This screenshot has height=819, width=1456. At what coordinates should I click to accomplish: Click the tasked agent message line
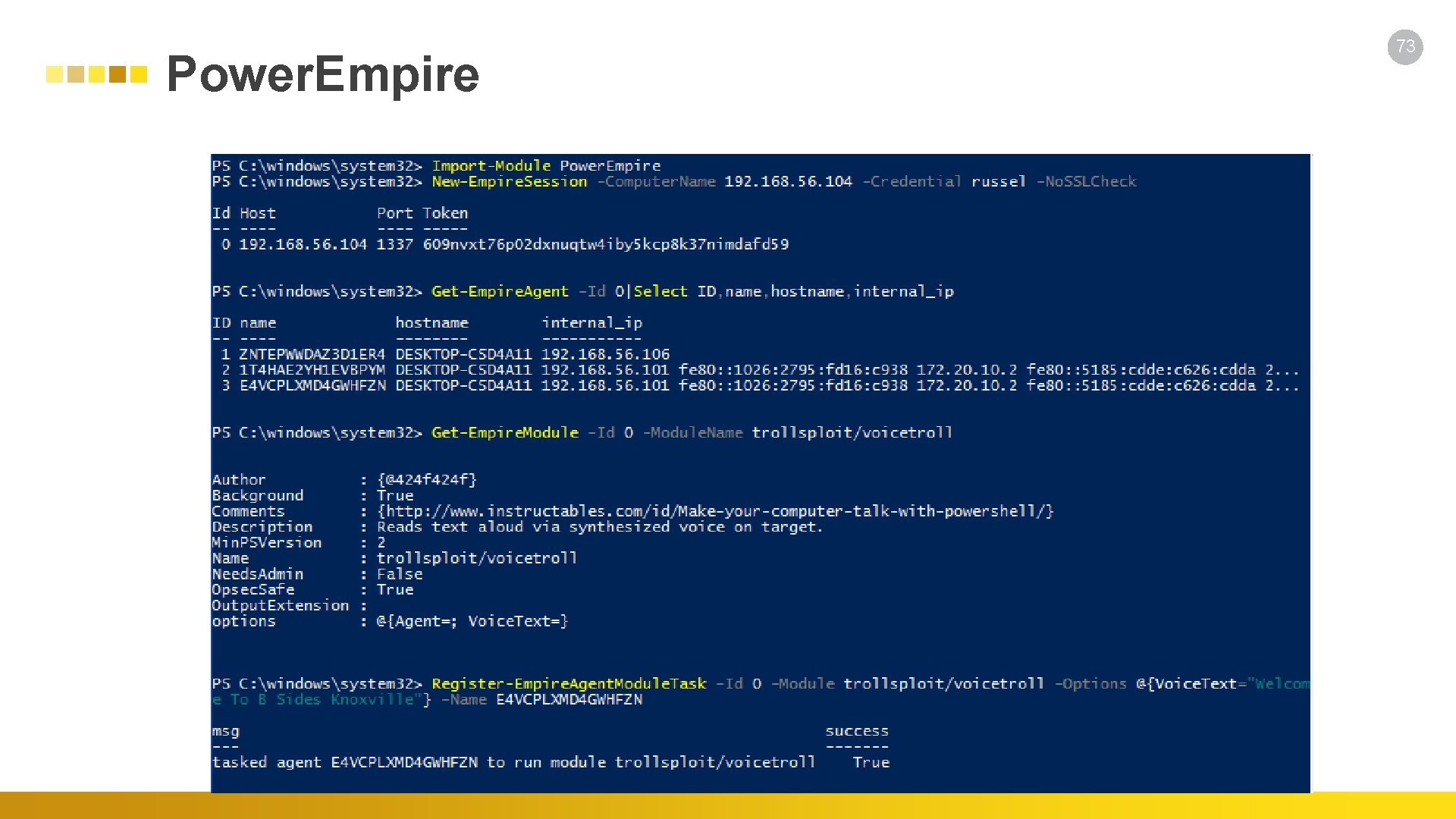click(513, 762)
